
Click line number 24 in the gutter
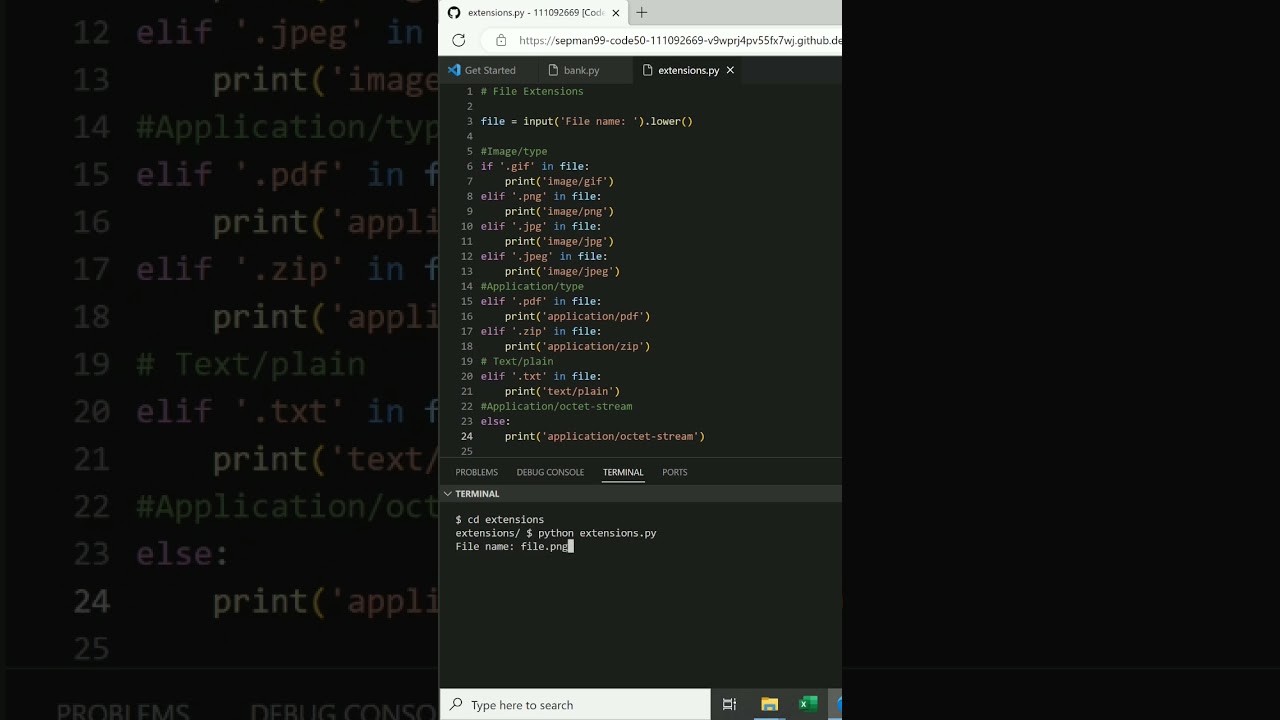(x=467, y=436)
